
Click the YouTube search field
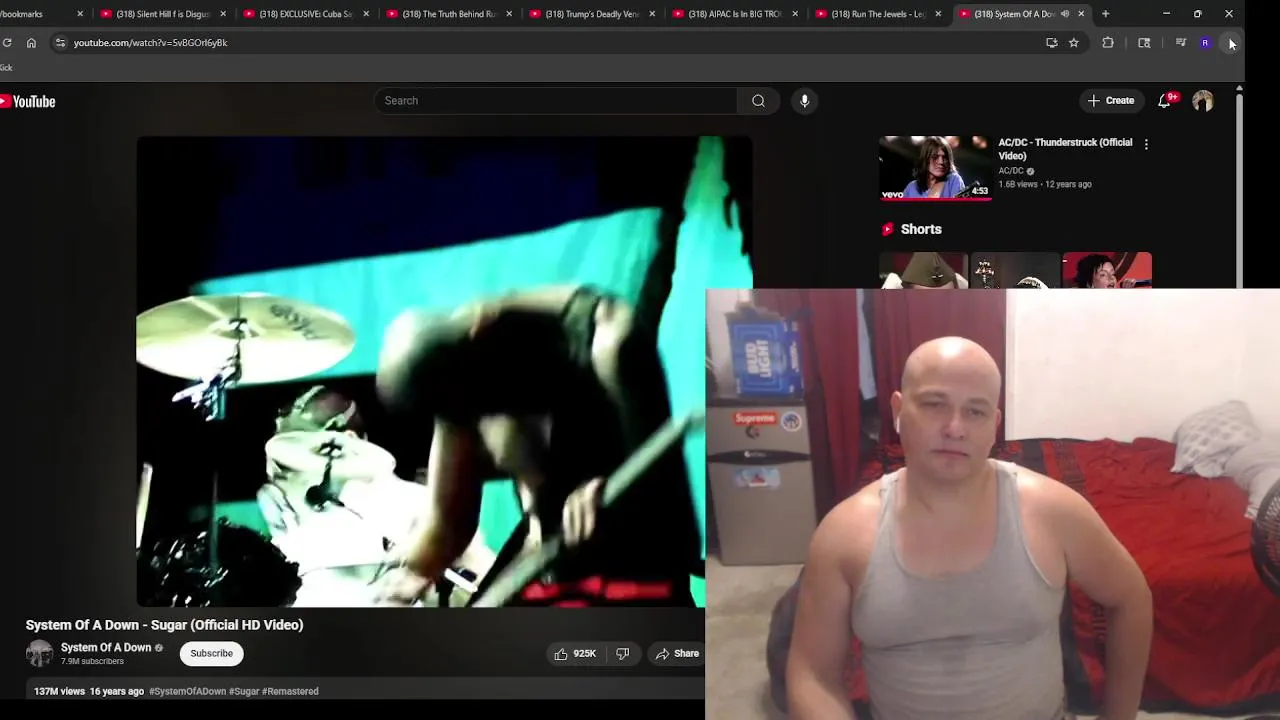pos(556,100)
